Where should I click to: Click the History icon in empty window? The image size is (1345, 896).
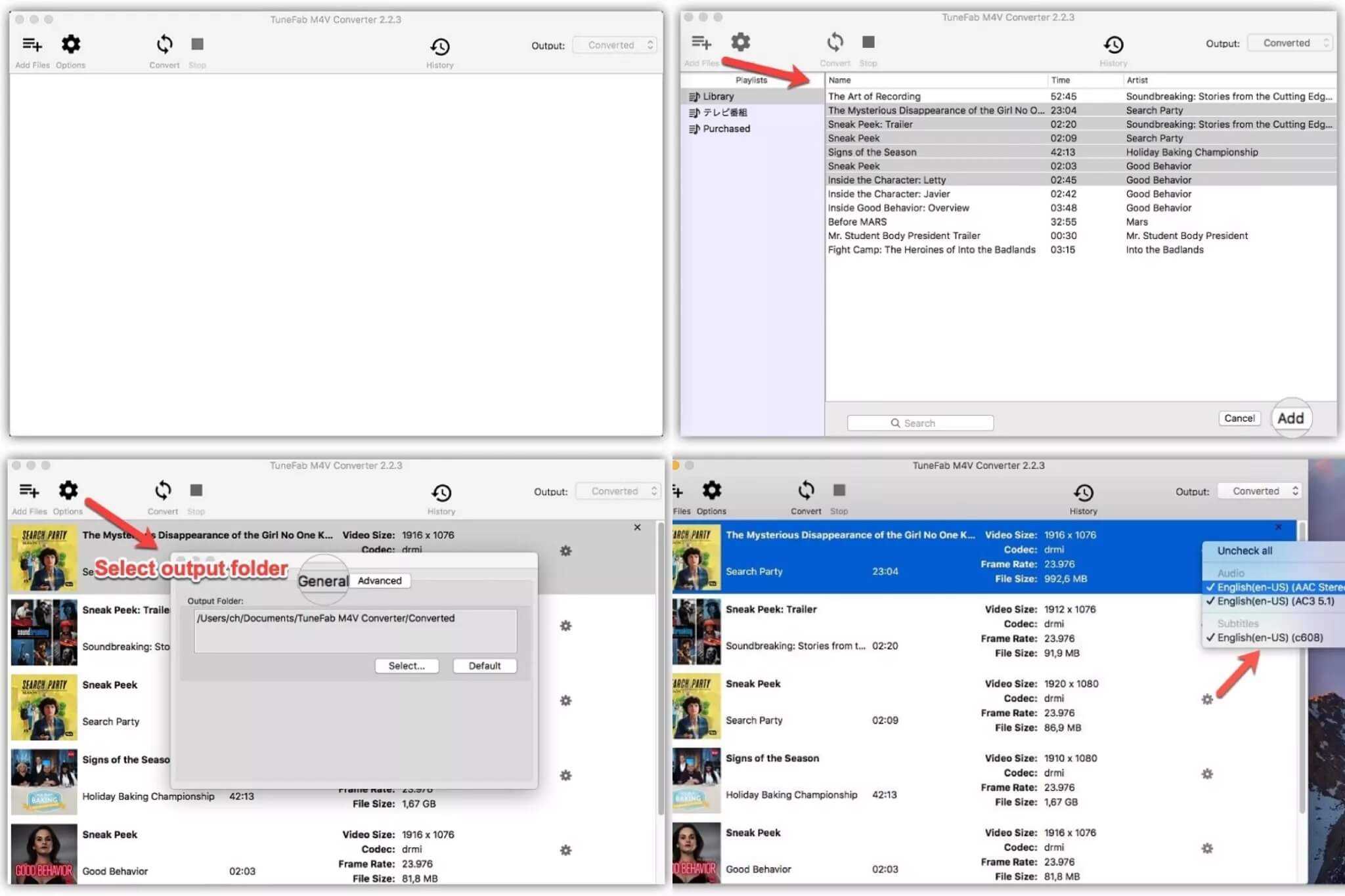click(x=439, y=47)
